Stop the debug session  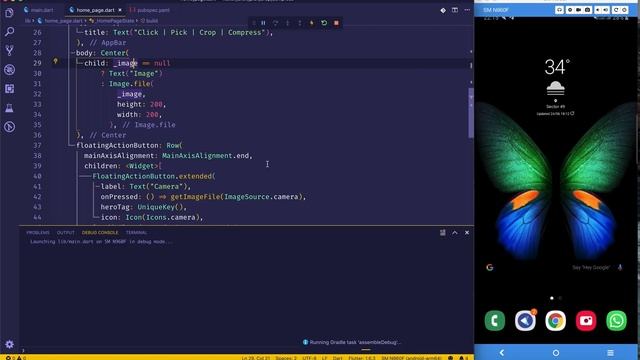336,23
